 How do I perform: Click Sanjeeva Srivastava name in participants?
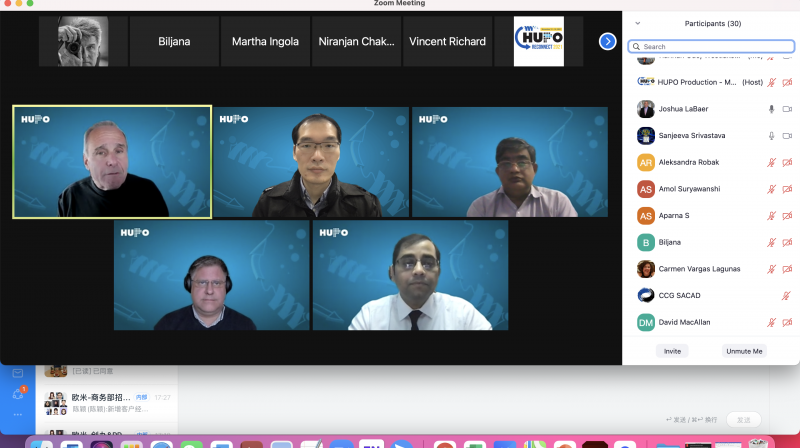pyautogui.click(x=691, y=136)
